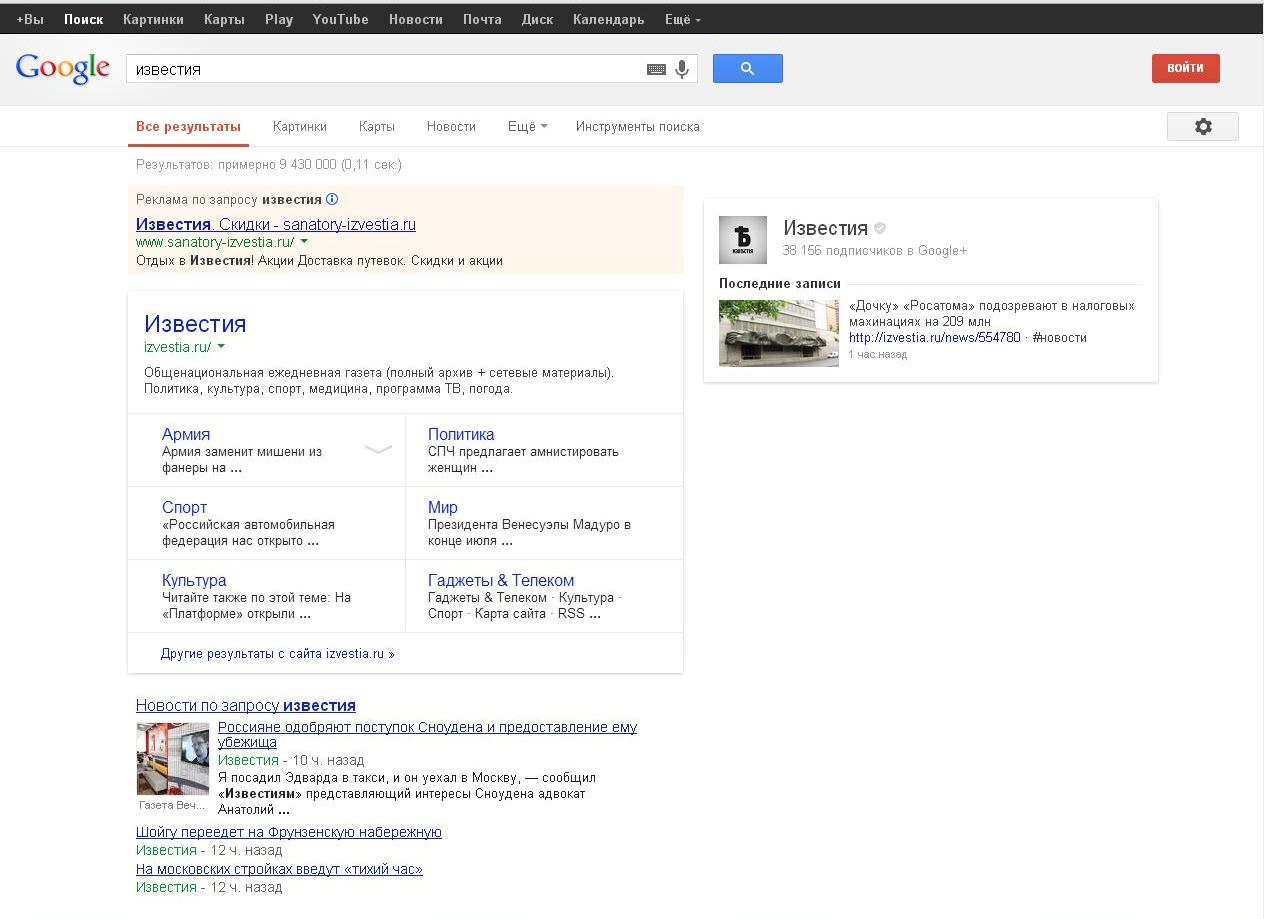Screen dimensions: 1264x919
Task: Switch to the Картинки results tab
Action: click(x=299, y=126)
